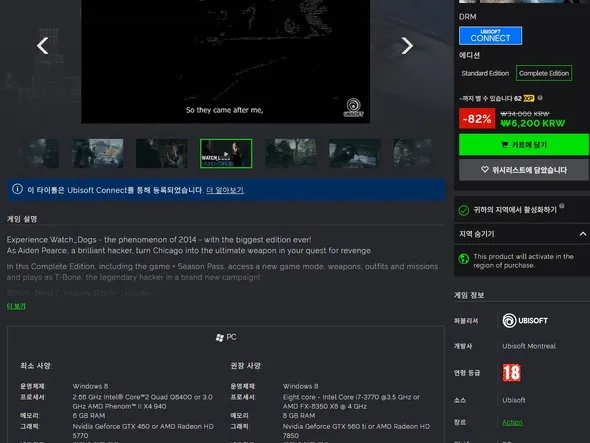Click Ubisoft Montreal developer name
The height and width of the screenshot is (443, 590).
(x=529, y=346)
